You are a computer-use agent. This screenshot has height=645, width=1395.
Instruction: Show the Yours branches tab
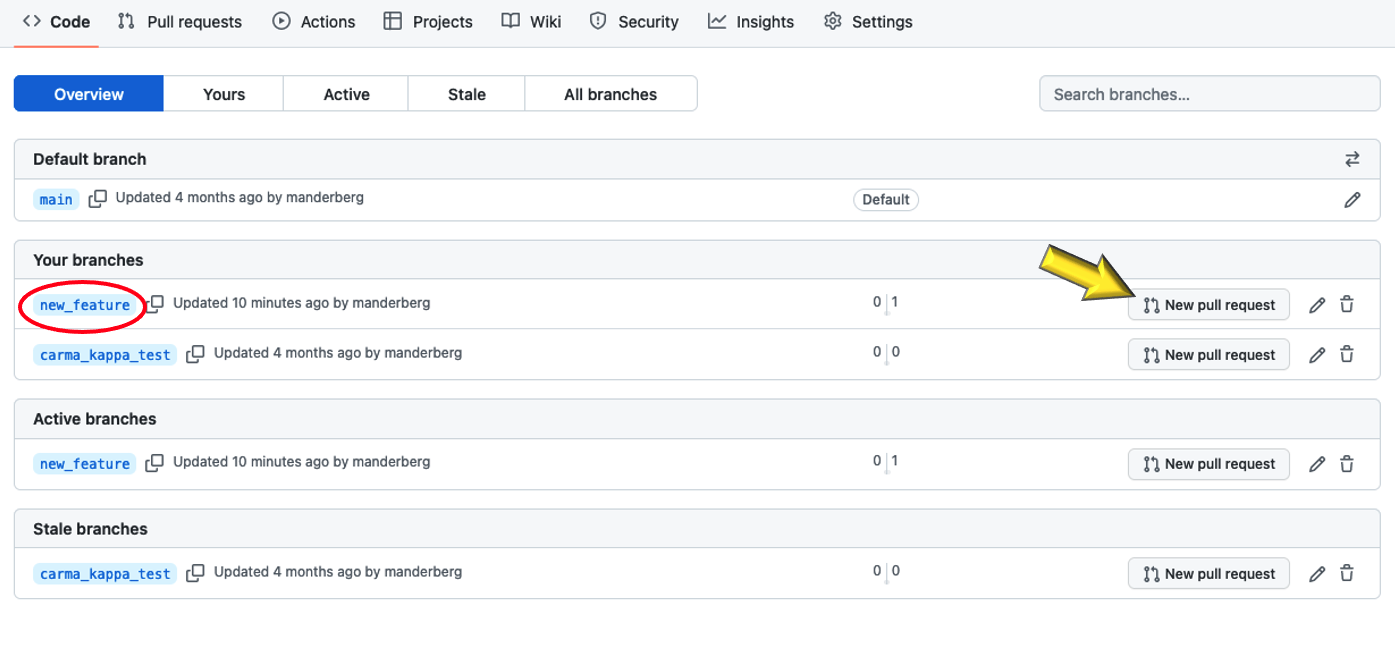click(x=223, y=94)
